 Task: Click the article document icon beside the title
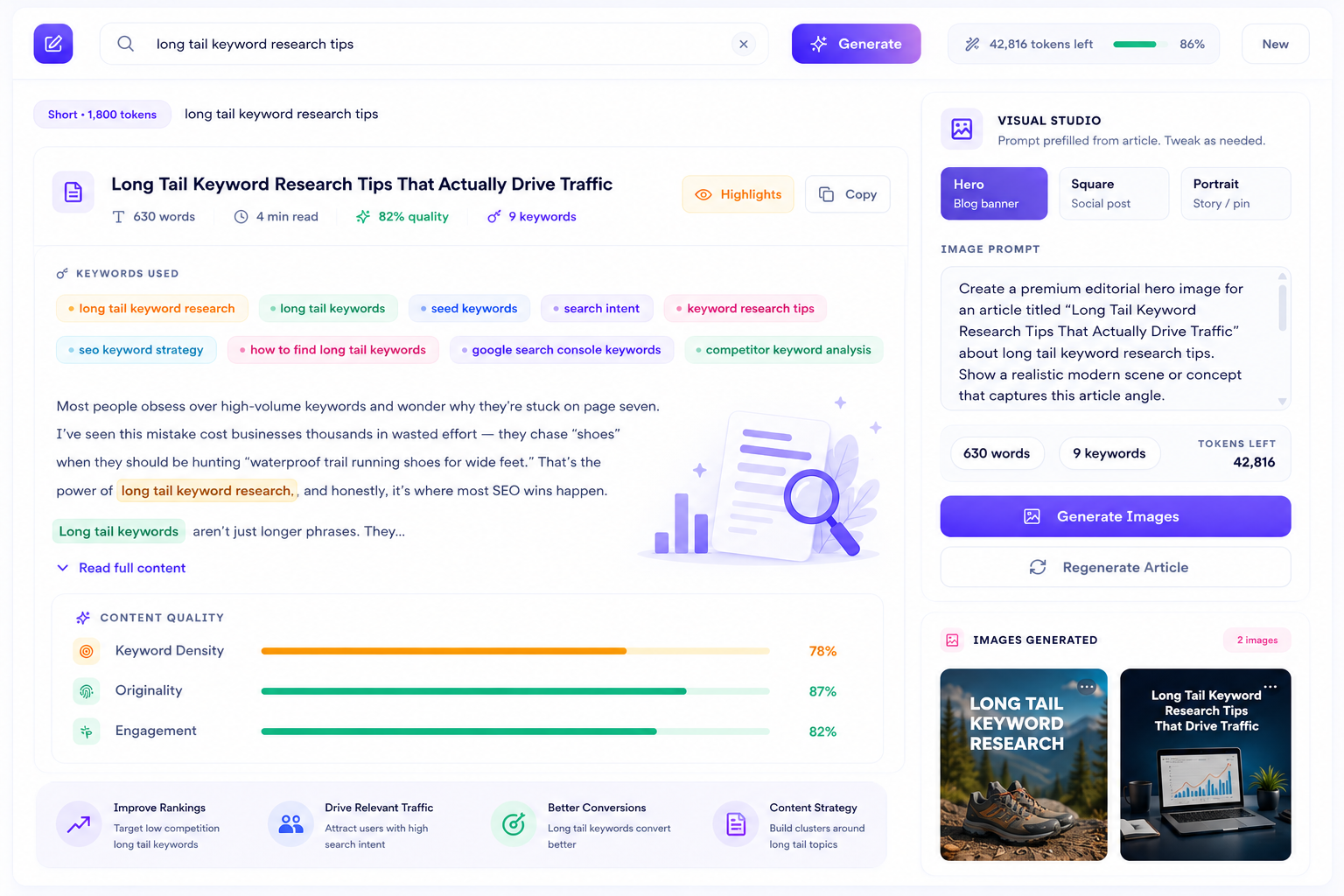pyautogui.click(x=73, y=192)
